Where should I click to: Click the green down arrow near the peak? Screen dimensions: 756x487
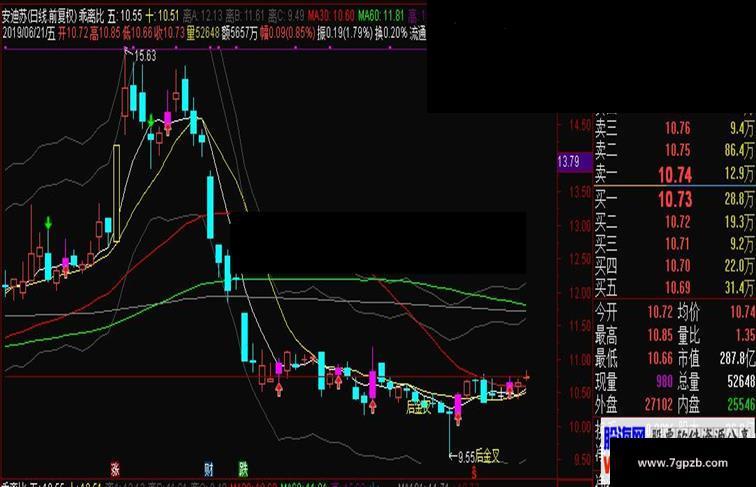[x=151, y=120]
